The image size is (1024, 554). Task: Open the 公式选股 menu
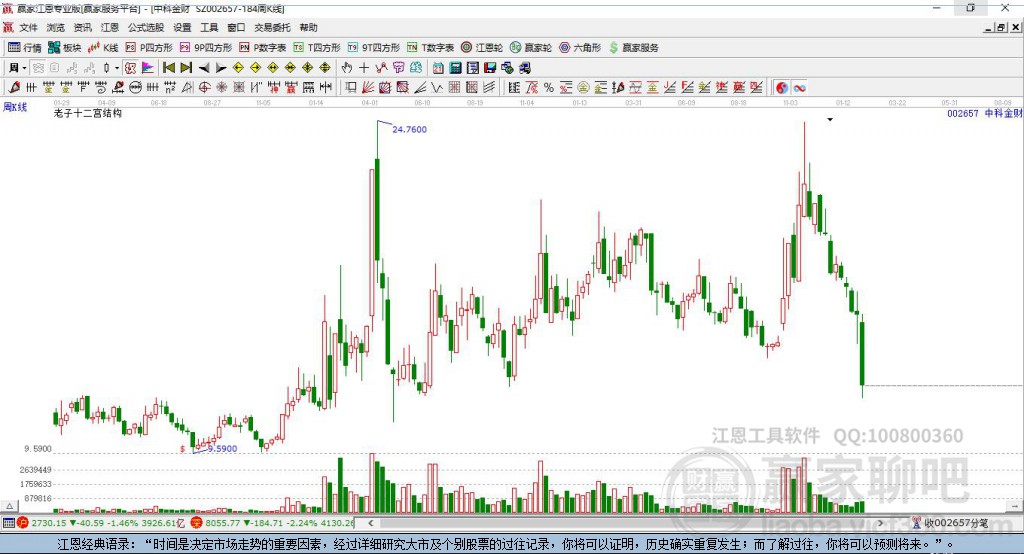click(146, 27)
